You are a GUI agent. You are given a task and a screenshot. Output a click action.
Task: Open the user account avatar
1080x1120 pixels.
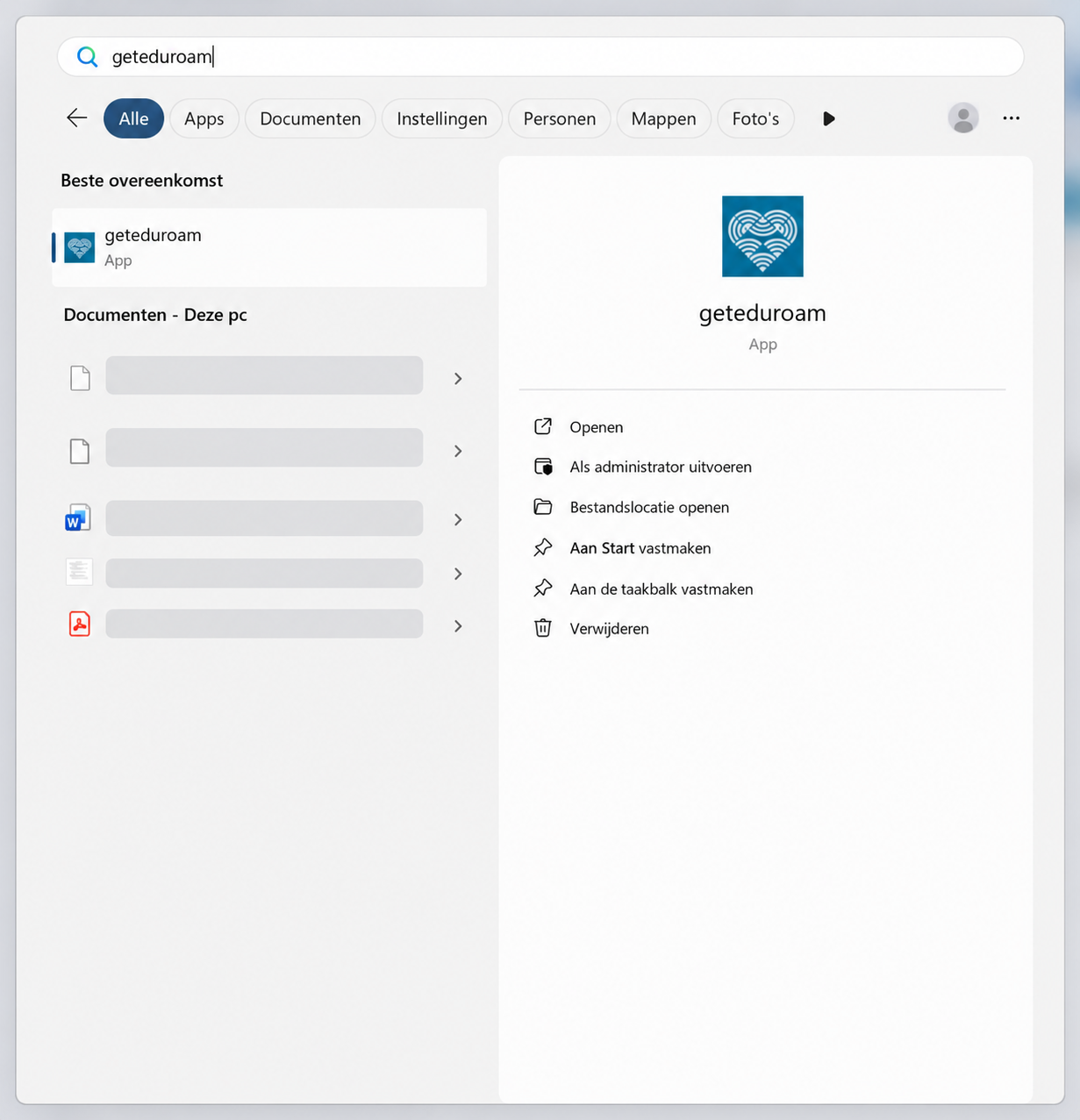[x=963, y=118]
